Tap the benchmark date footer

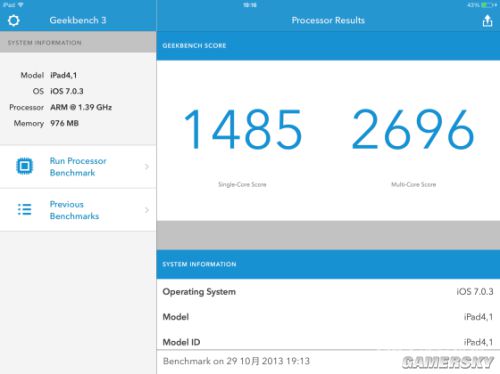(236, 361)
